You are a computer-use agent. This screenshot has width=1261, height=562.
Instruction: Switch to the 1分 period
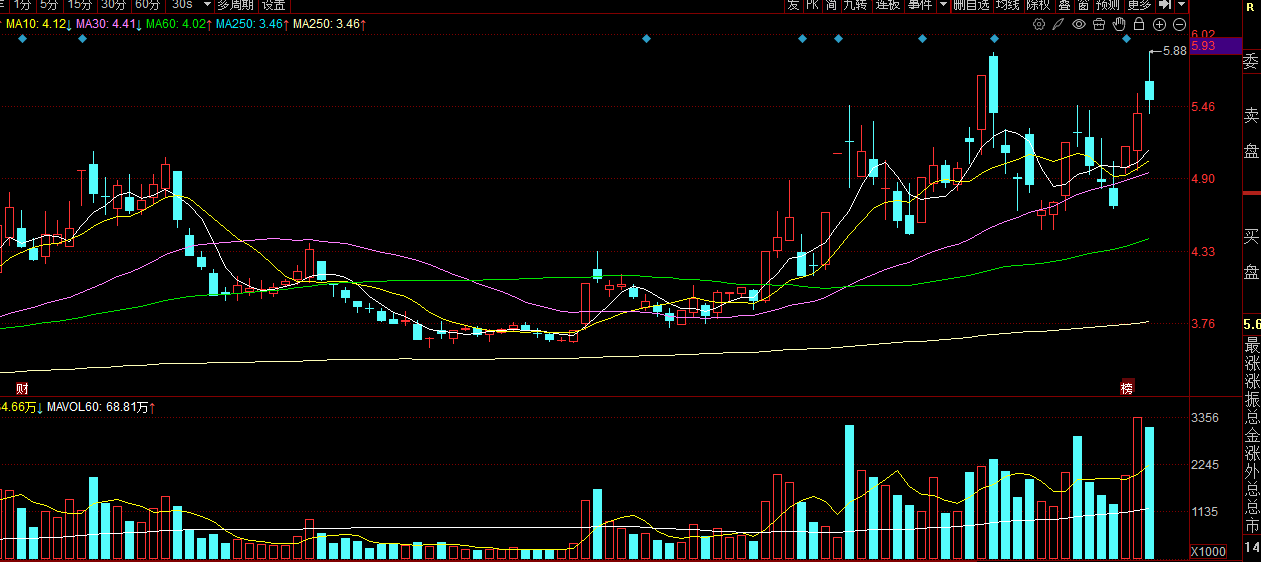click(22, 5)
